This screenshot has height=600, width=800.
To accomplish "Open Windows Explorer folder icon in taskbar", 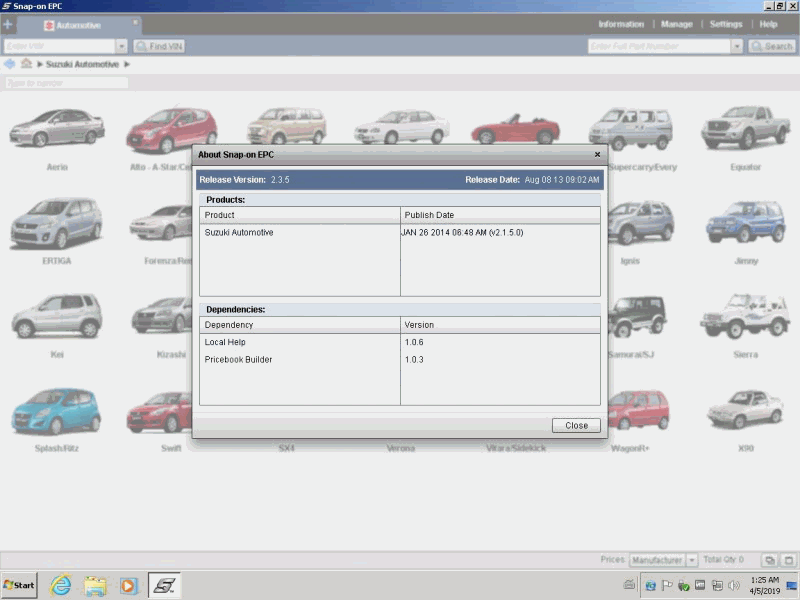I will point(95,585).
